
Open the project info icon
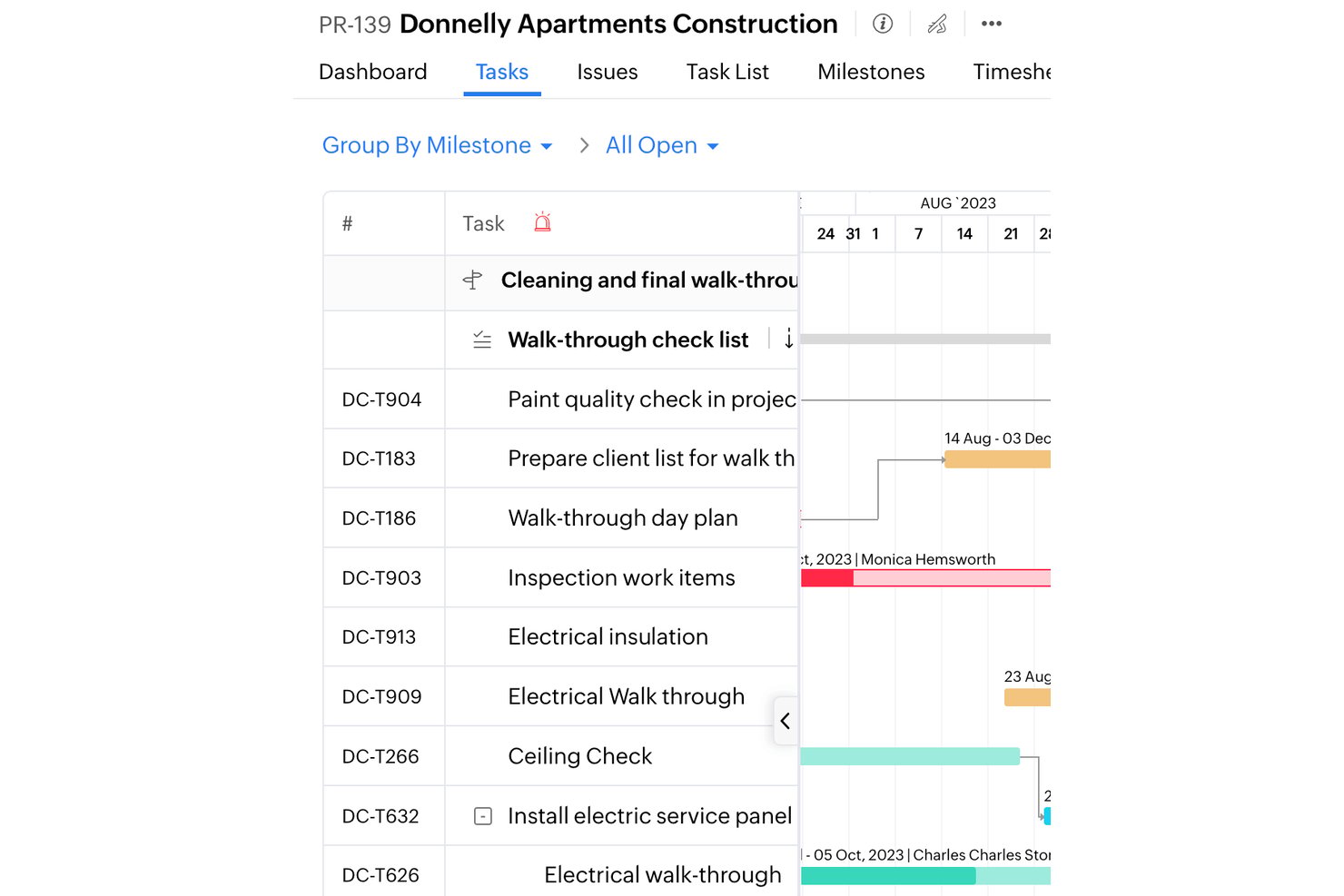(x=882, y=24)
